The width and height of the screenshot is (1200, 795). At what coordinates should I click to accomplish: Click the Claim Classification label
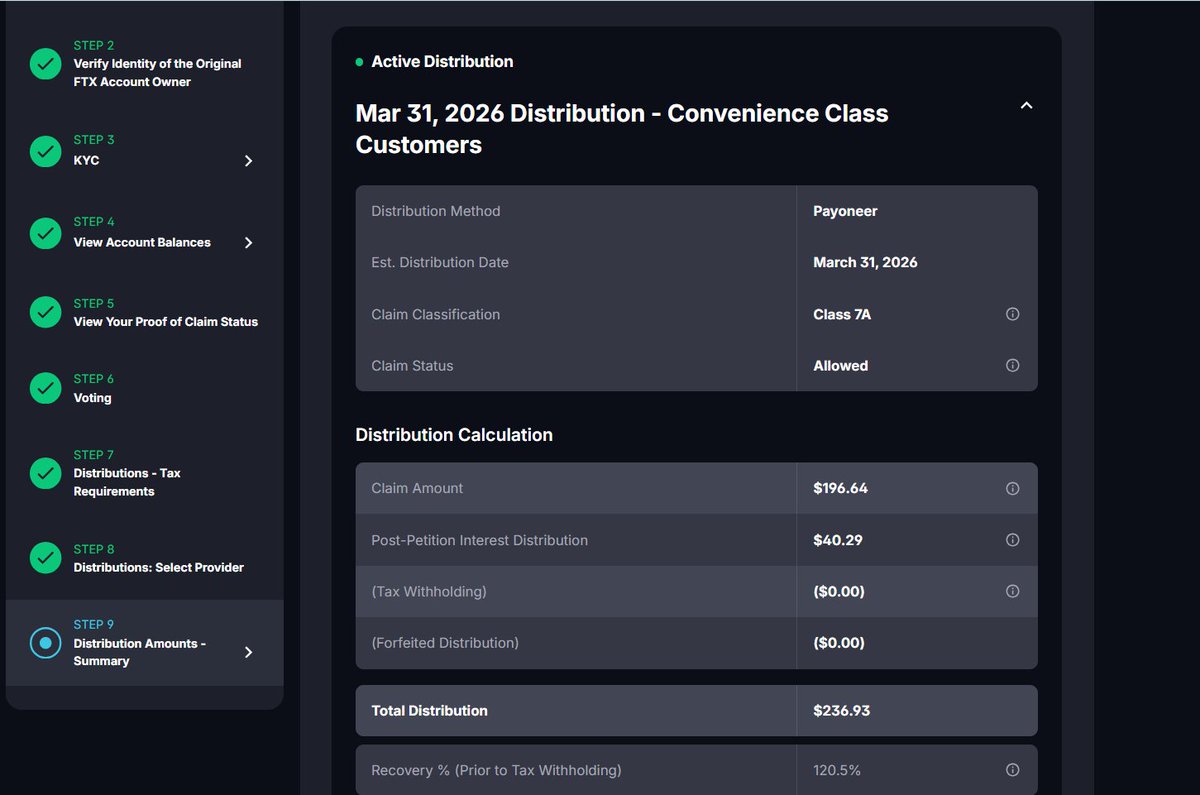click(435, 314)
